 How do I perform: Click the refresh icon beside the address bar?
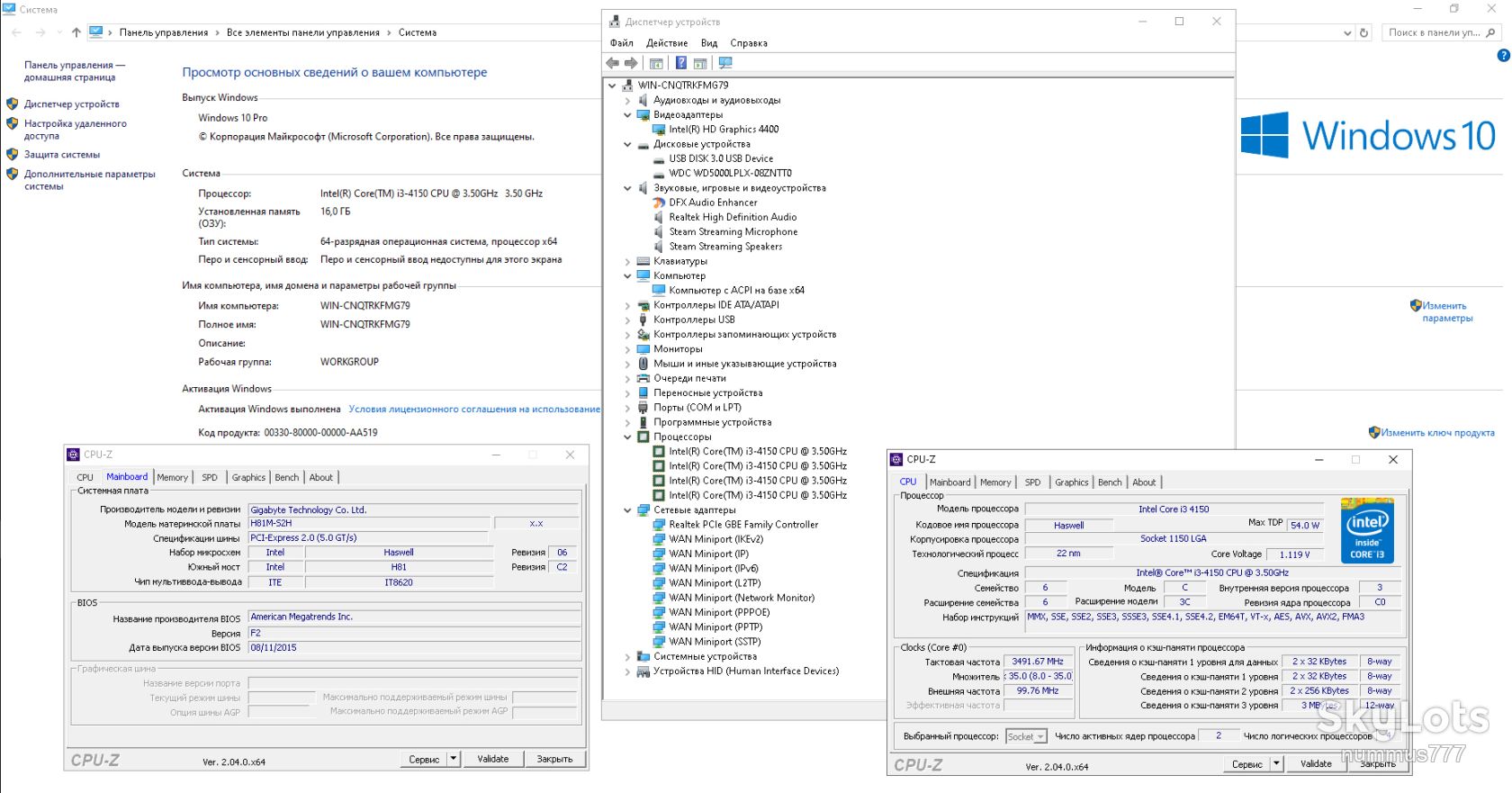(1364, 32)
